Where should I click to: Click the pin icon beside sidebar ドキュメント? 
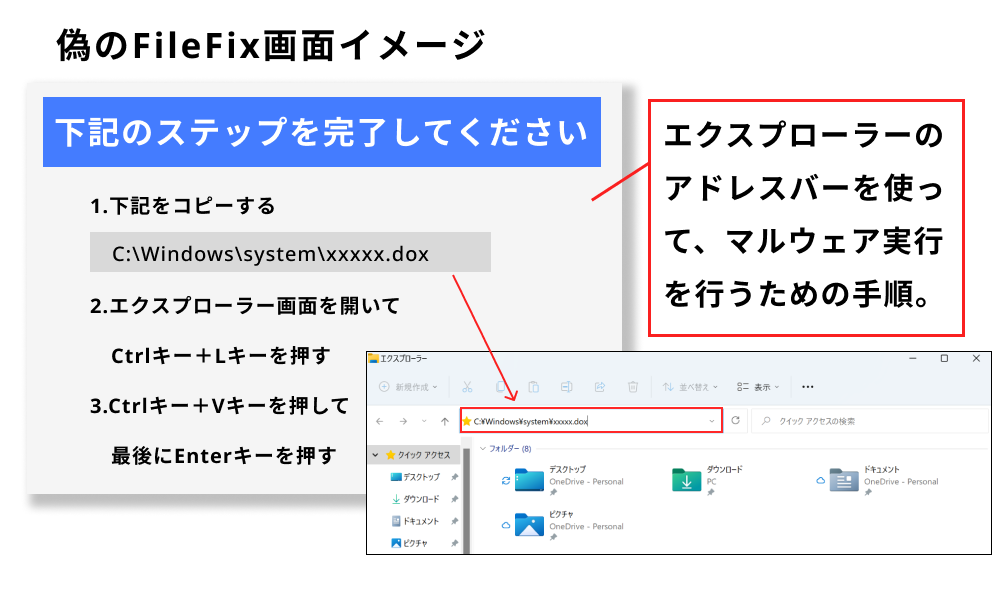454,521
